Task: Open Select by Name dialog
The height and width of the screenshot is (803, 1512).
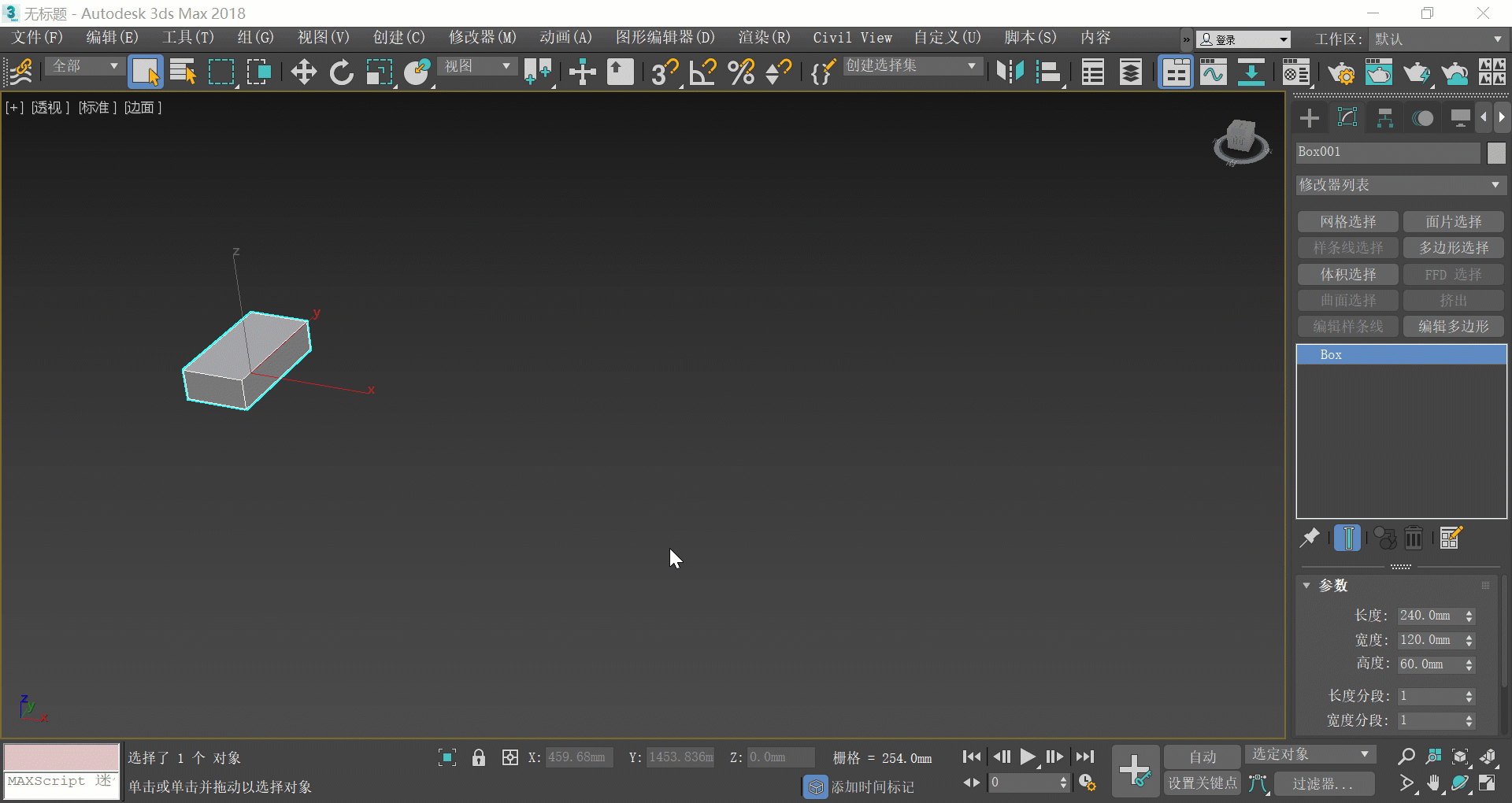Action: [x=183, y=72]
